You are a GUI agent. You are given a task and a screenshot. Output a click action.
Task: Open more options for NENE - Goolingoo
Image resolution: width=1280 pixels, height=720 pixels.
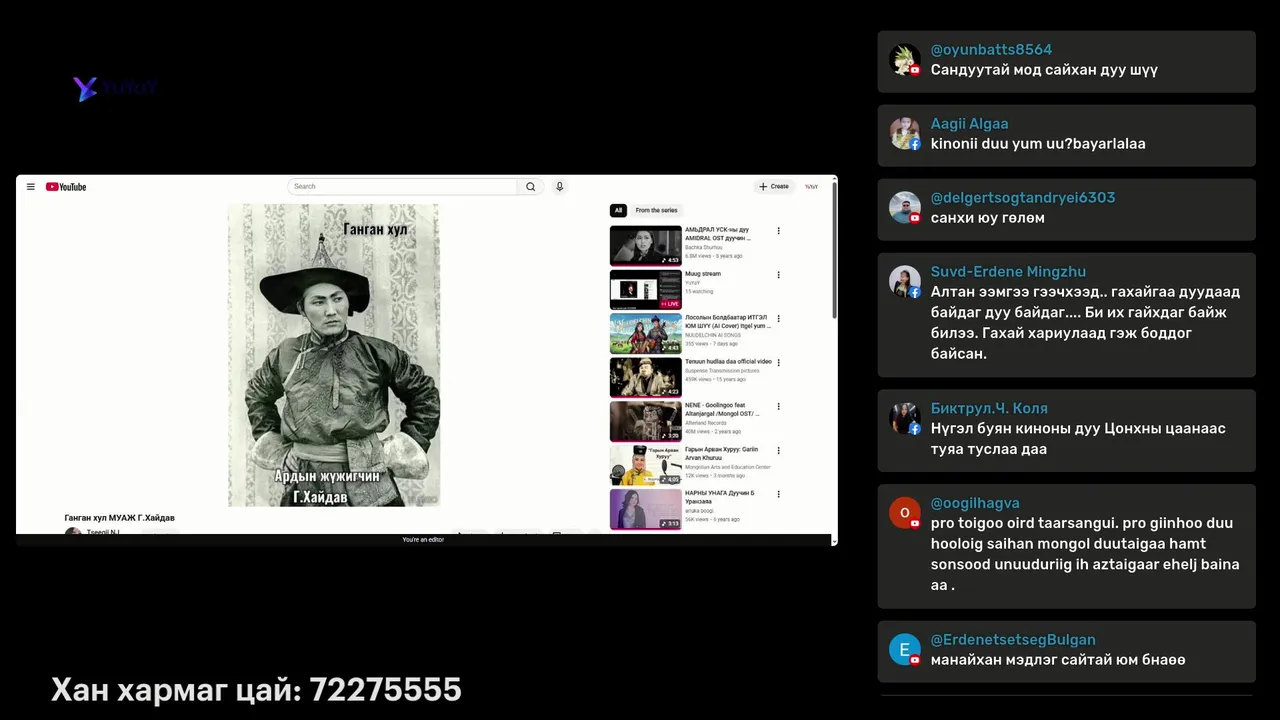click(778, 407)
